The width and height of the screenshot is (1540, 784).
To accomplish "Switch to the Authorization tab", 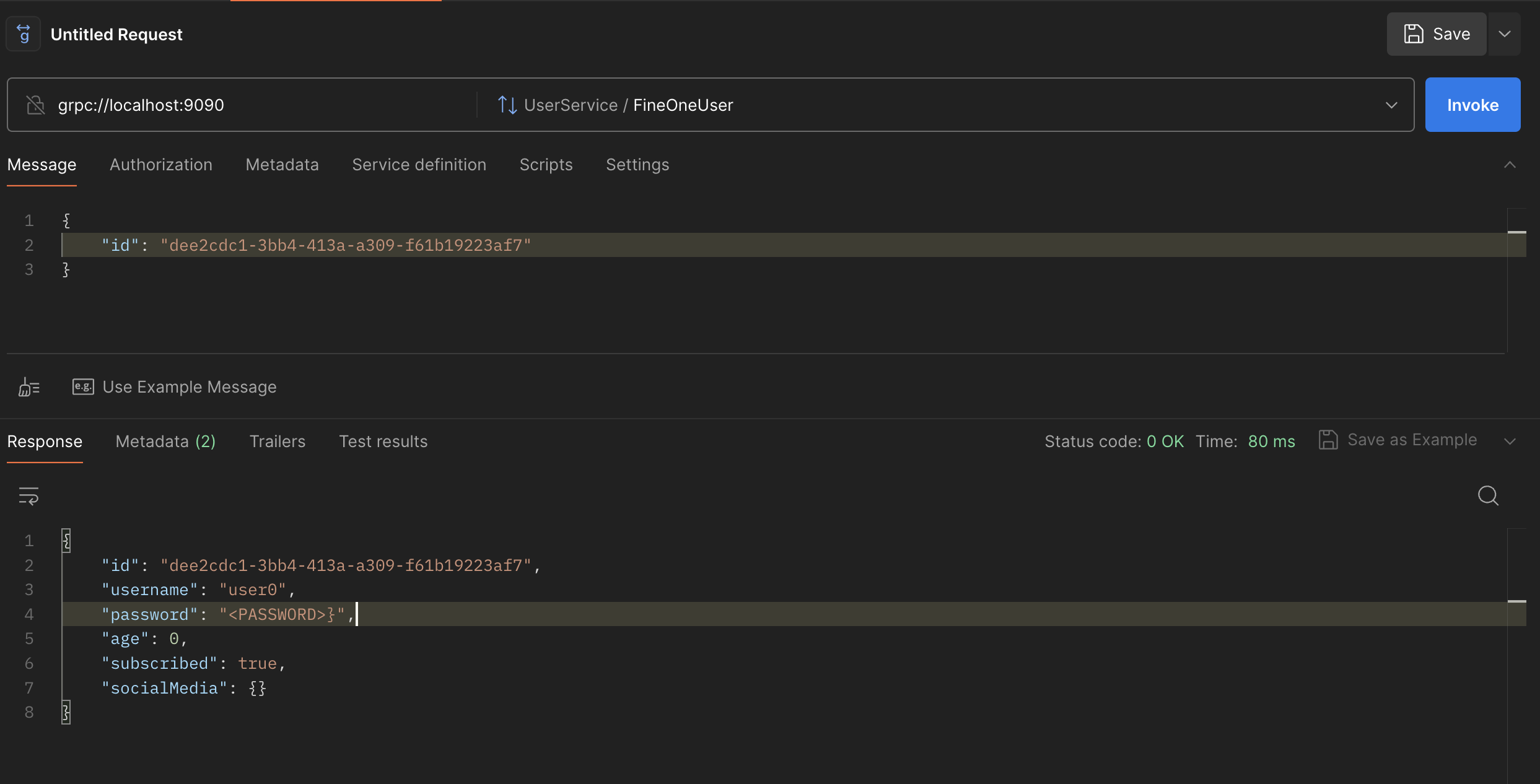I will coord(161,165).
